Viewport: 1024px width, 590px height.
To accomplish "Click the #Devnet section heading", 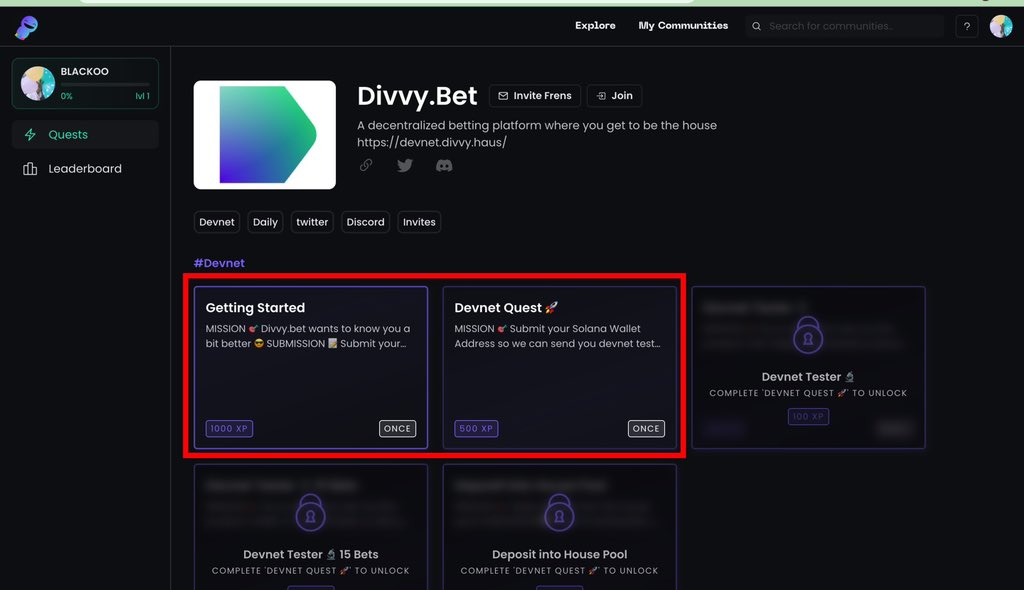I will [219, 263].
